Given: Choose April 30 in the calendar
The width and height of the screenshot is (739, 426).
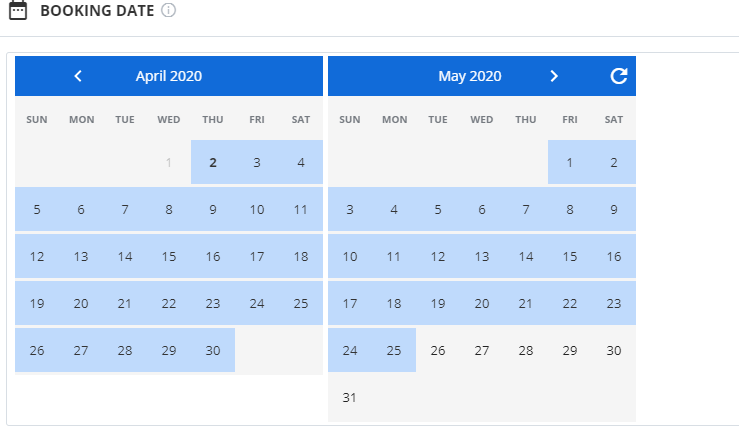Looking at the screenshot, I should [x=213, y=351].
